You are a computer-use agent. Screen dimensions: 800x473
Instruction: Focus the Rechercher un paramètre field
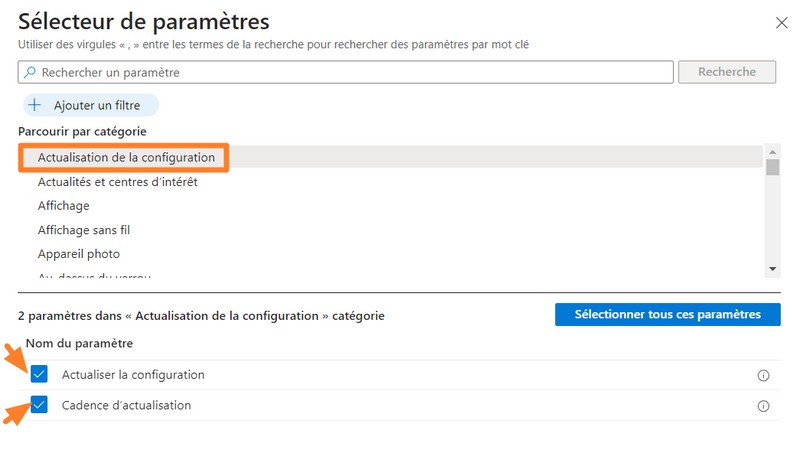[x=350, y=72]
